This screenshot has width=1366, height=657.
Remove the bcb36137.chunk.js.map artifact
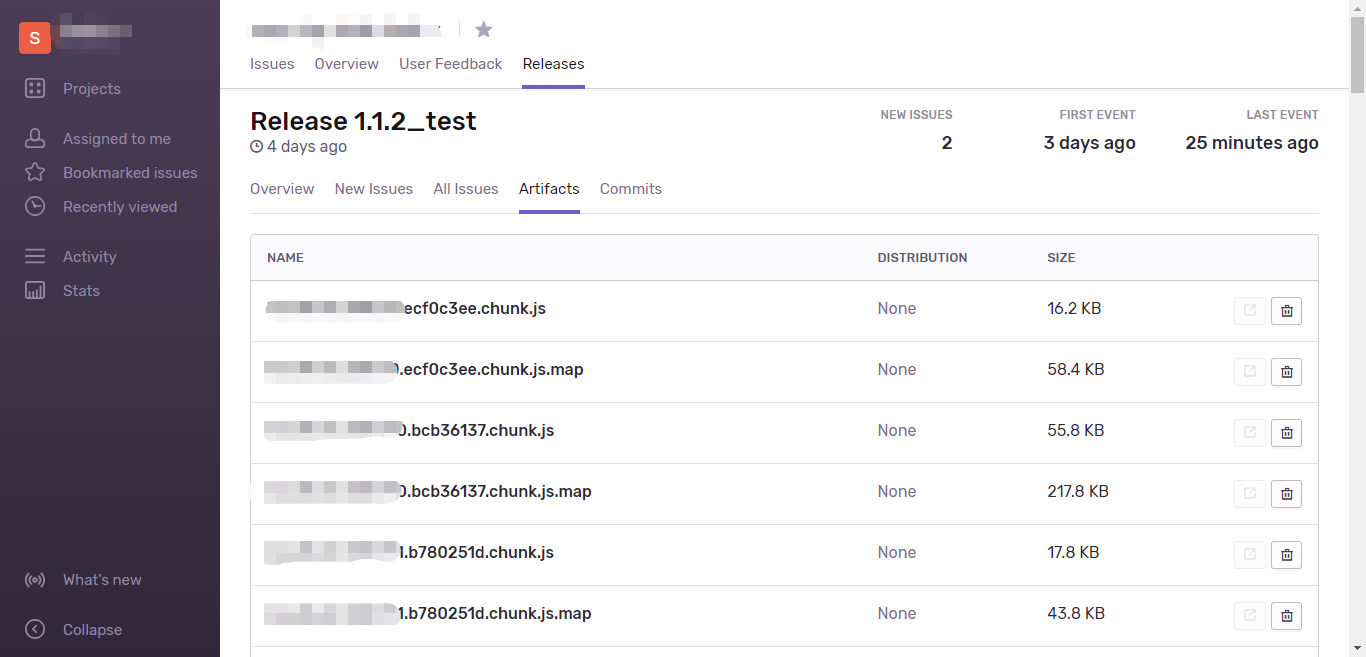tap(1286, 494)
